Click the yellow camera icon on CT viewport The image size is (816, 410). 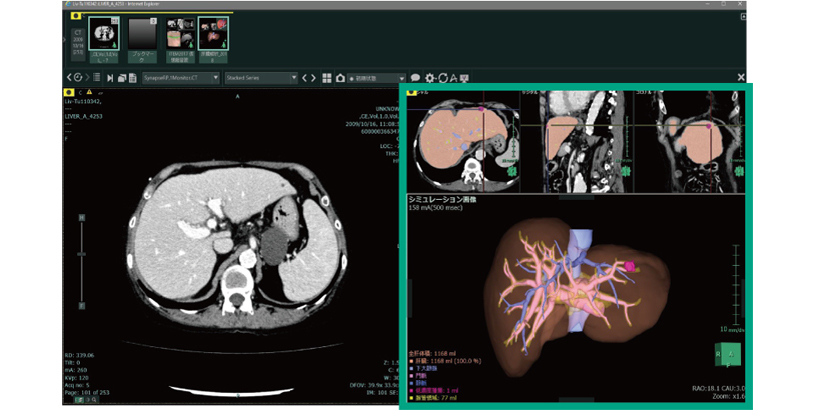[69, 92]
